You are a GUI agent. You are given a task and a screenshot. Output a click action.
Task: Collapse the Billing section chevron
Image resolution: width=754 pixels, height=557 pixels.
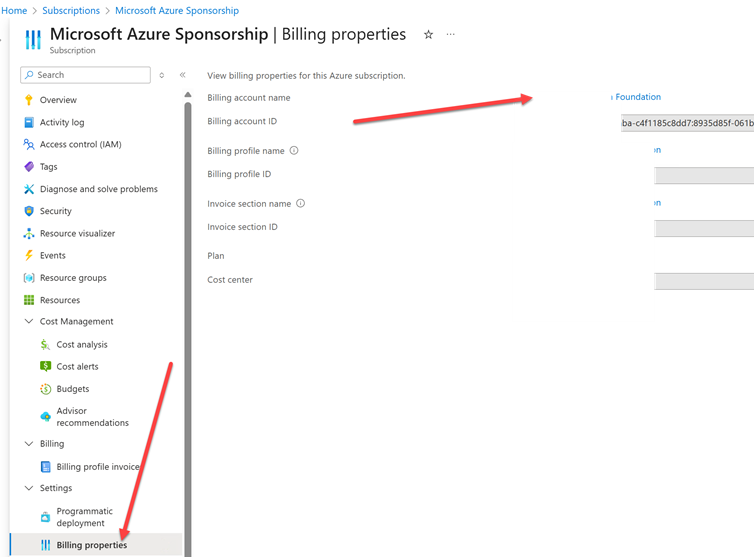click(x=29, y=443)
